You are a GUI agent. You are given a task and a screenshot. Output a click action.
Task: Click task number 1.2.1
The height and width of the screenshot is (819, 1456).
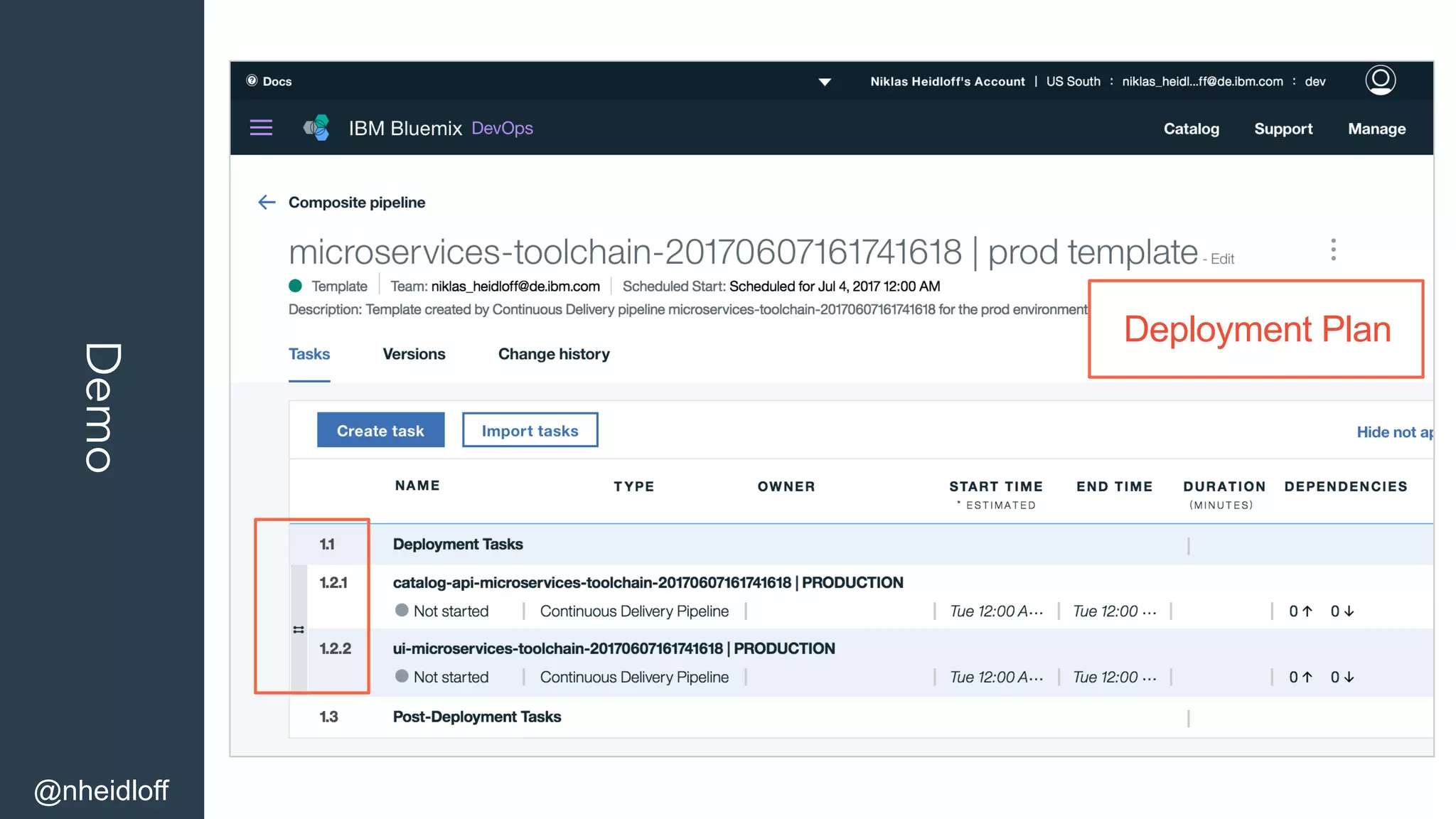[333, 583]
